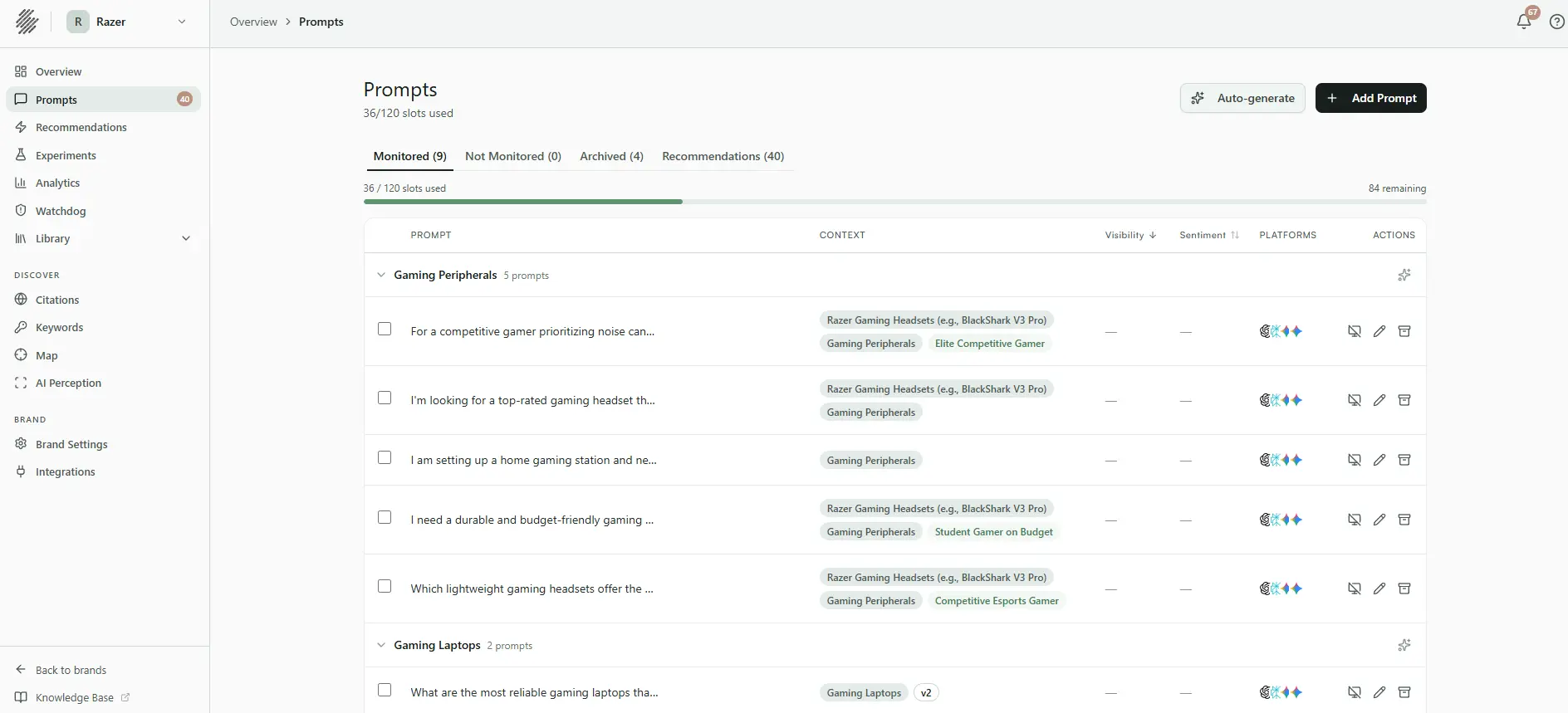Open the notifications bell icon
Screen dimensions: 1568x713
1524,22
